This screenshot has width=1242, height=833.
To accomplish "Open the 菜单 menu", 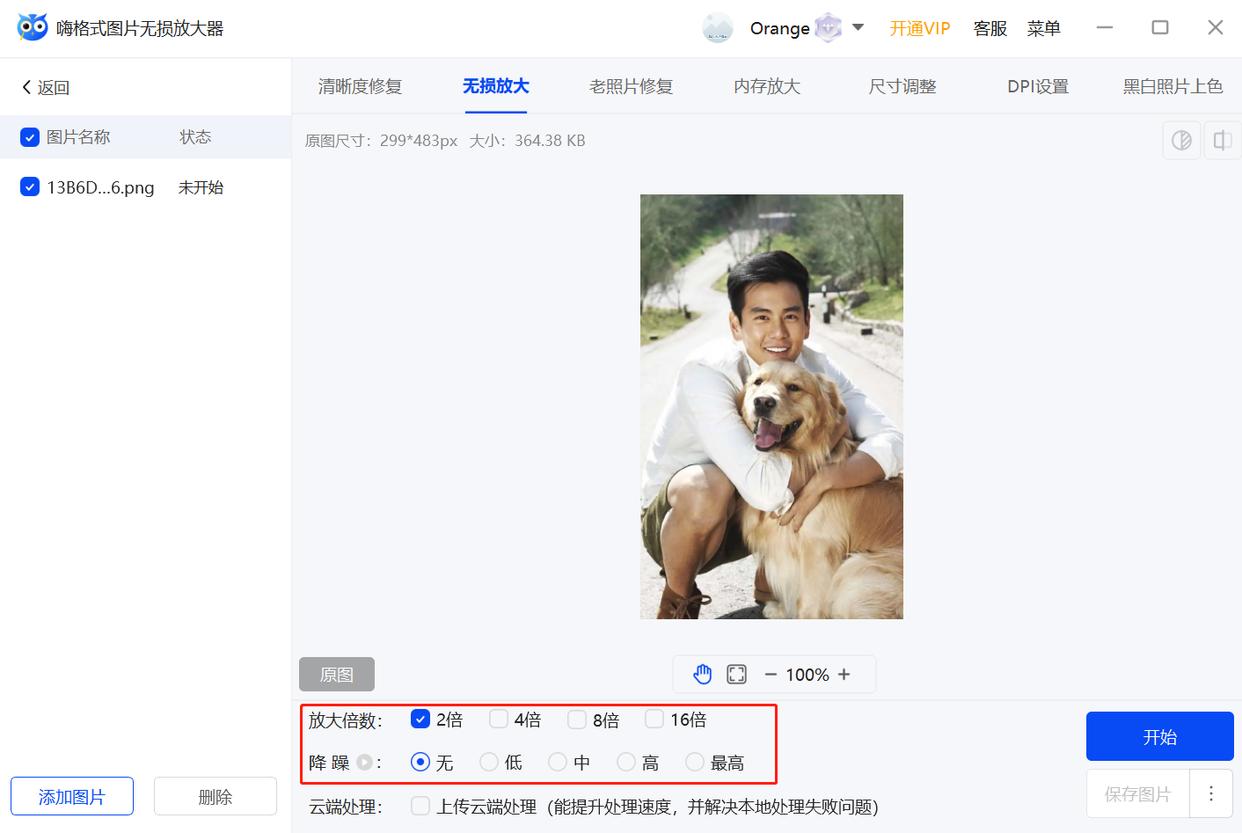I will click(x=1043, y=28).
